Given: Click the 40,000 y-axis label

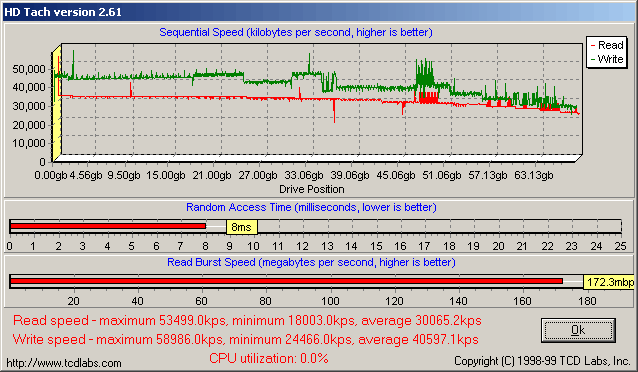Looking at the screenshot, I should point(28,87).
